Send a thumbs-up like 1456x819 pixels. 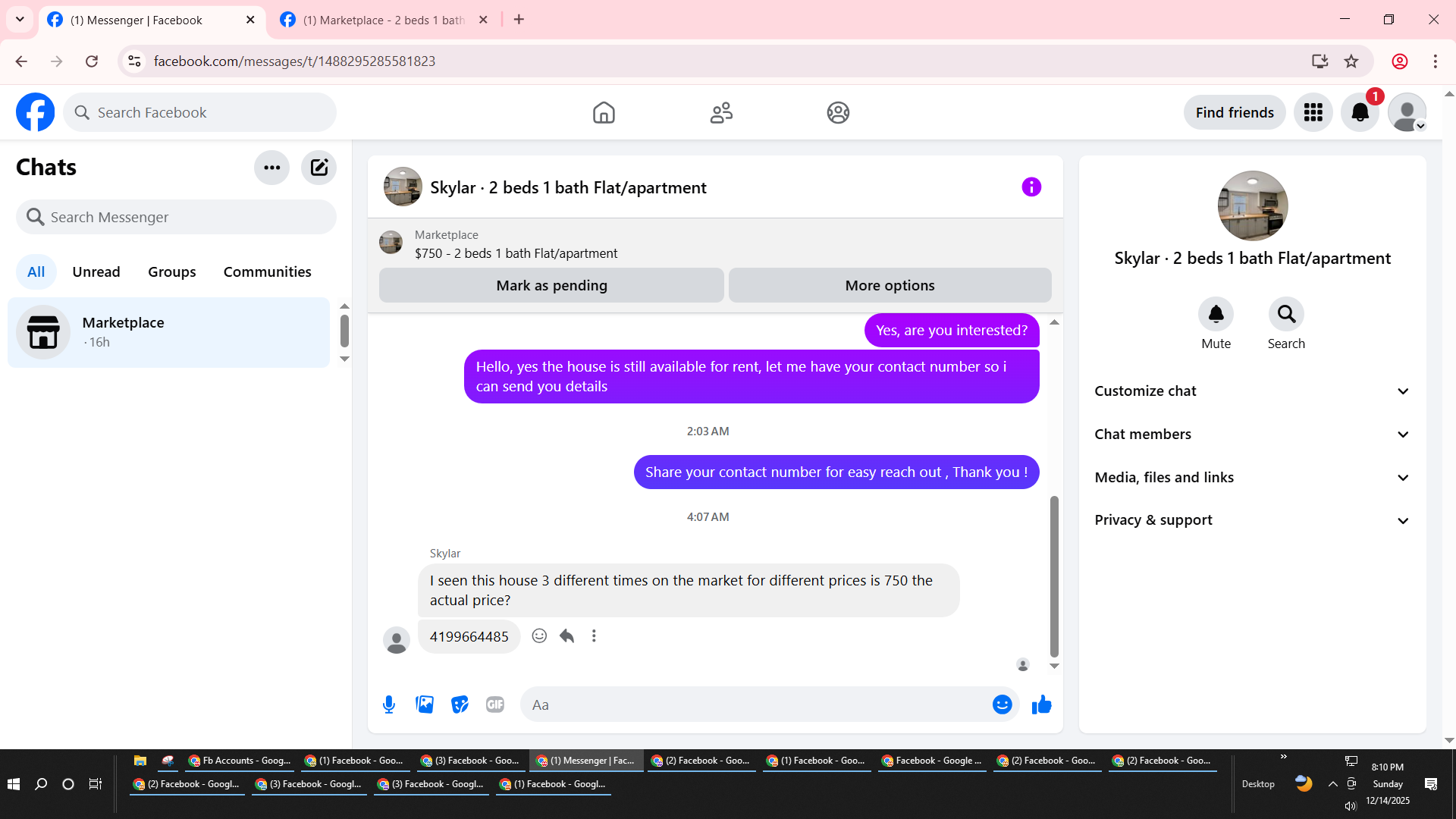pyautogui.click(x=1041, y=704)
